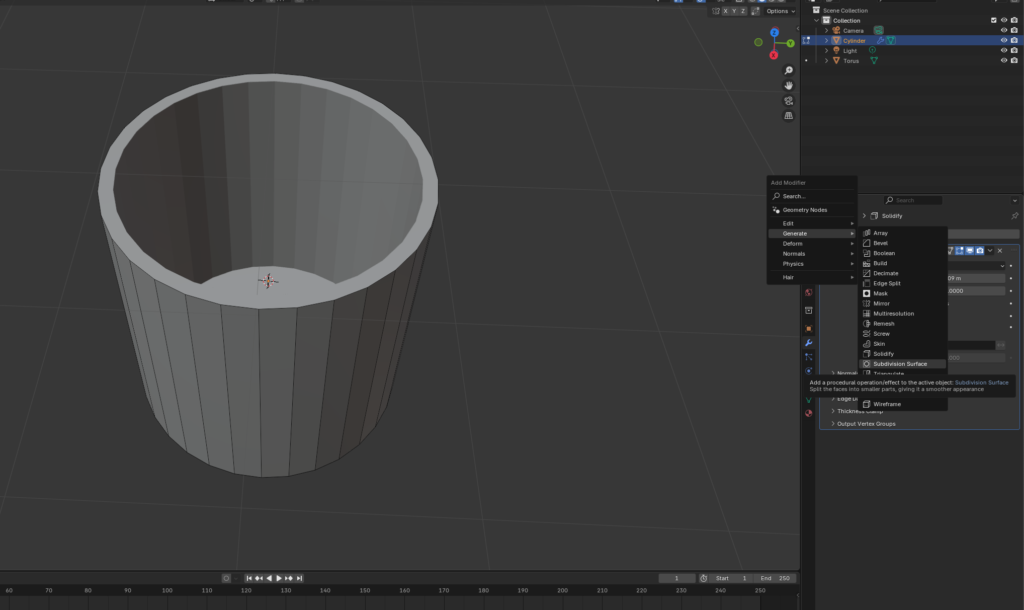Pin the properties editor with pin icon

click(x=1014, y=216)
